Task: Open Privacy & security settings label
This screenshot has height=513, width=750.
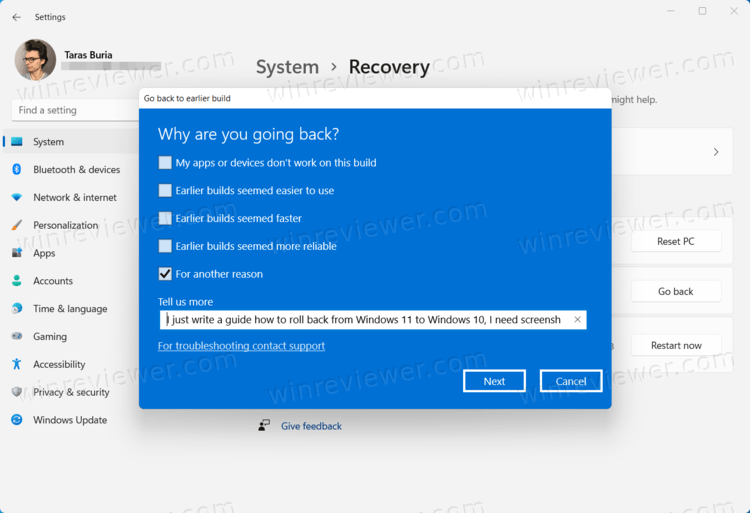Action: (71, 392)
